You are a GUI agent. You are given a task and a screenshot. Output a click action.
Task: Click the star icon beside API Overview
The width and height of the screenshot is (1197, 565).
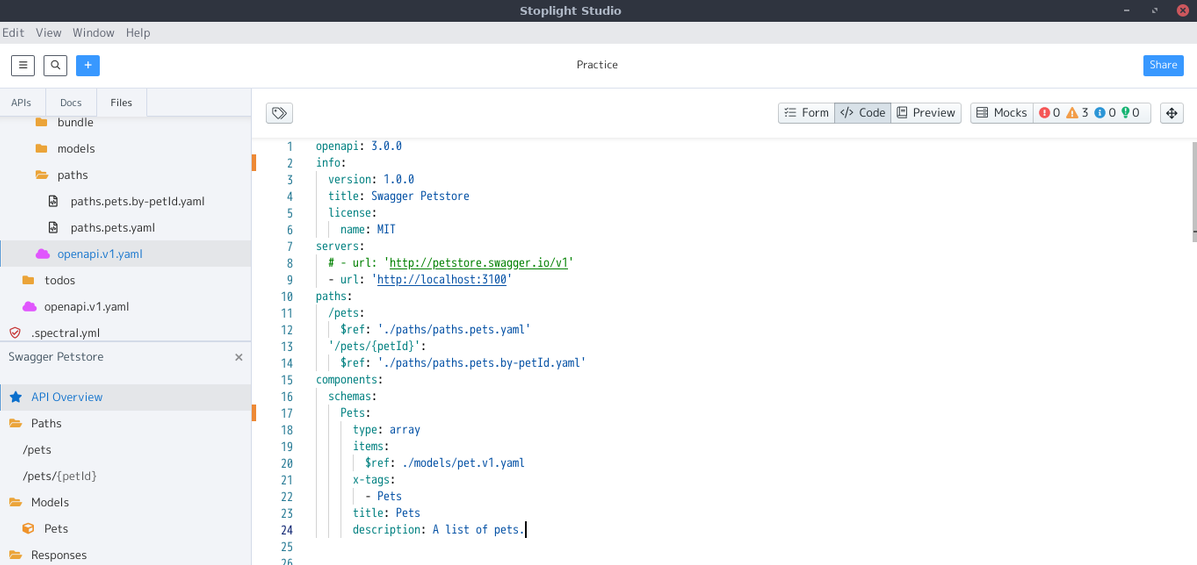15,397
